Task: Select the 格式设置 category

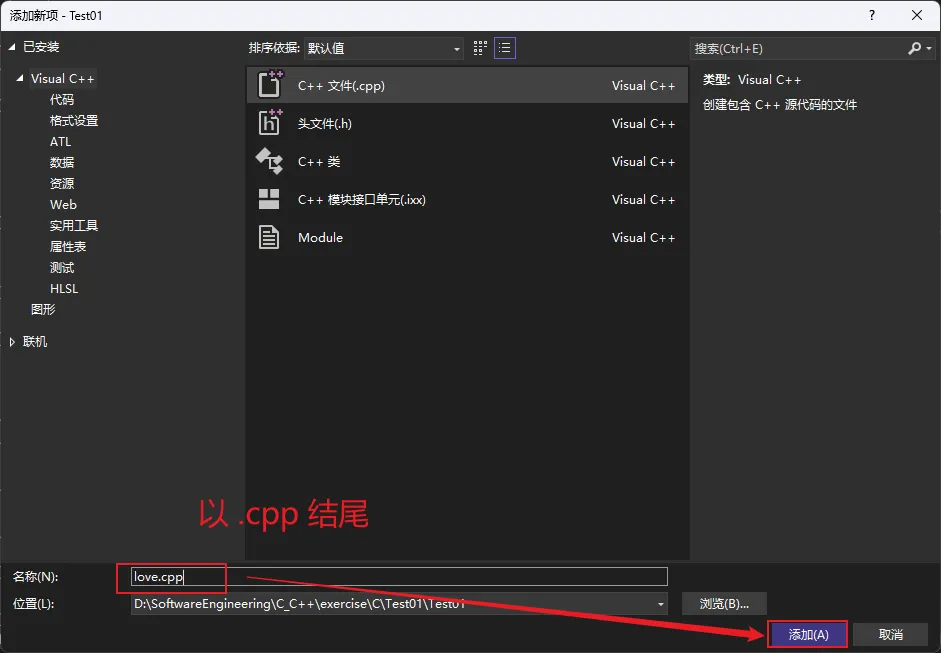Action: coord(74,121)
